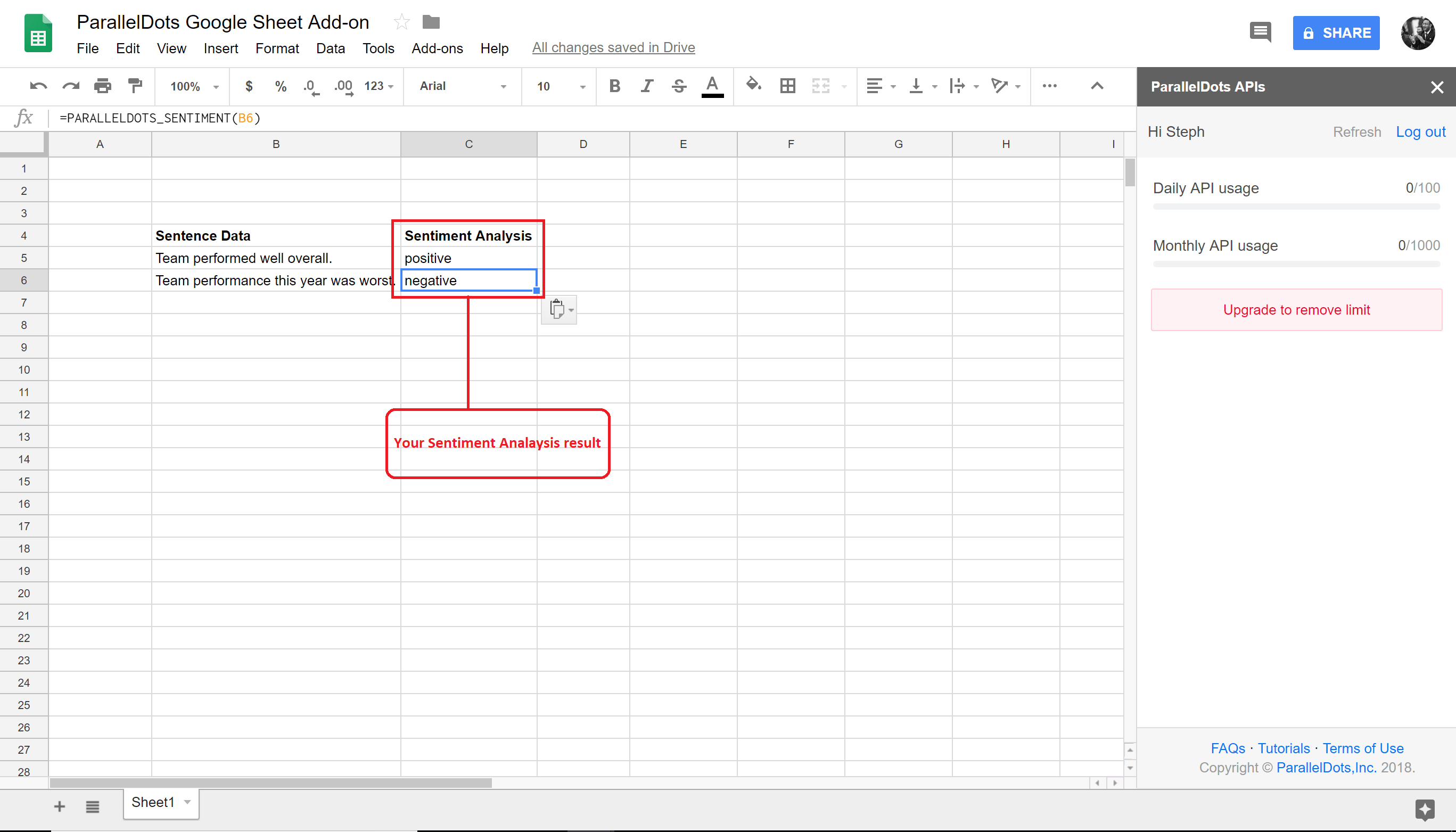Open the text color picker

pos(712,86)
